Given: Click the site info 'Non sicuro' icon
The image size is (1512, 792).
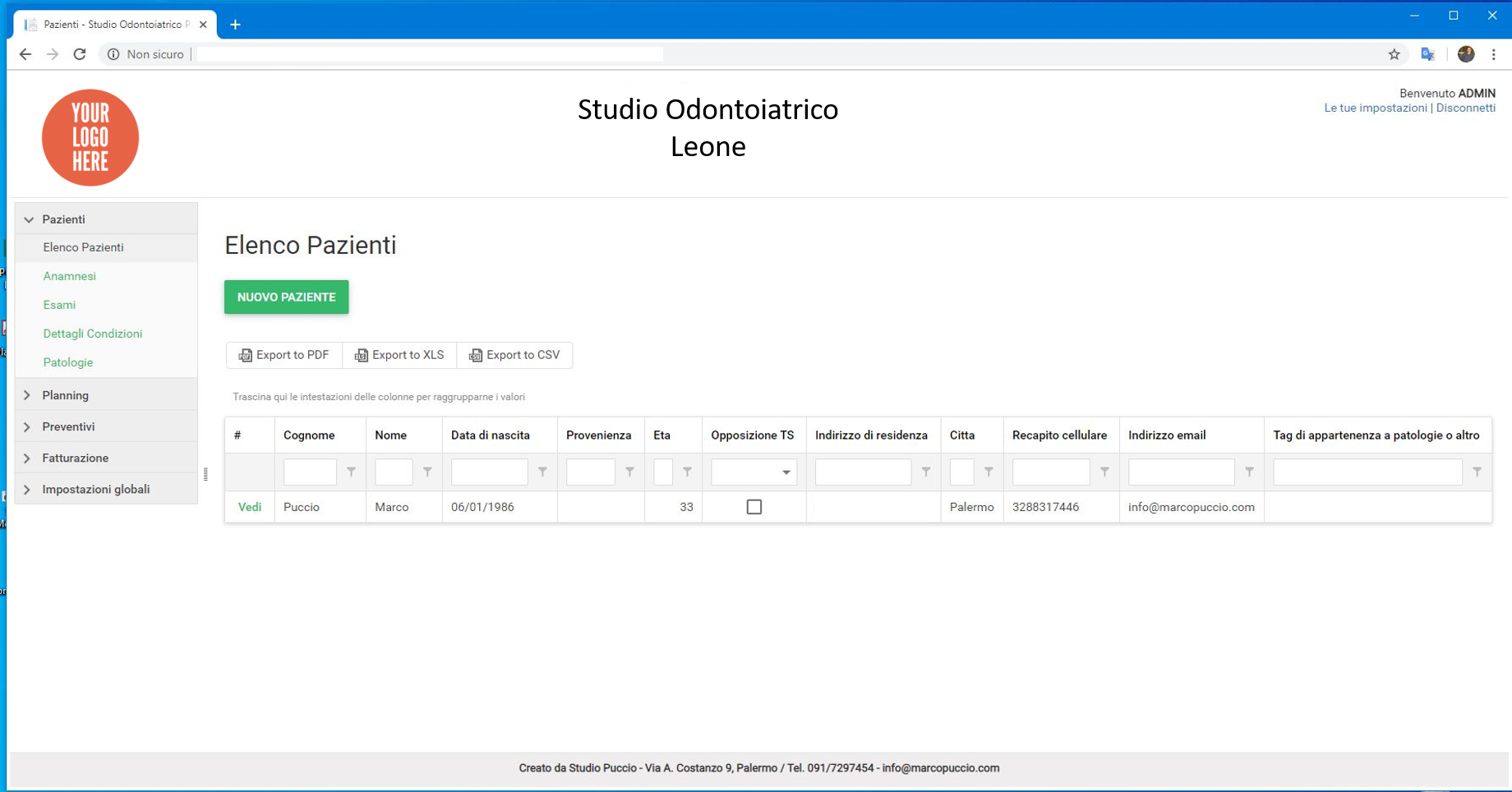Looking at the screenshot, I should pyautogui.click(x=113, y=54).
